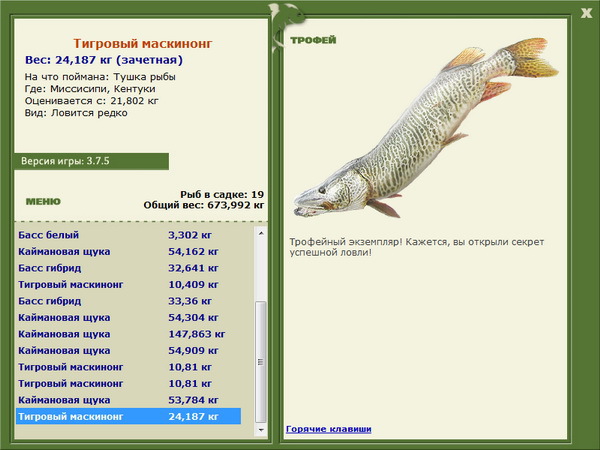Click the tiger muskie trophy image
Screen dimensions: 600x450
(x=426, y=128)
